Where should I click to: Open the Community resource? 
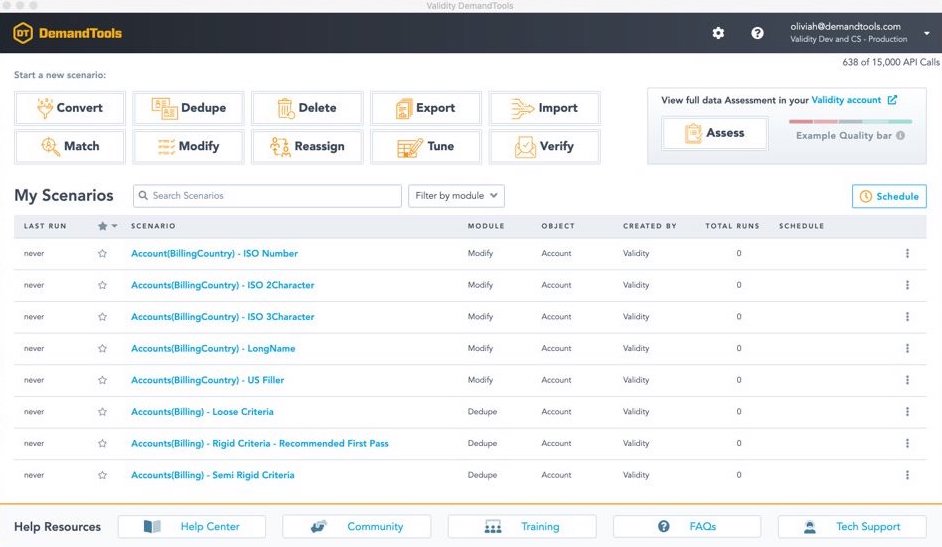coord(357,527)
